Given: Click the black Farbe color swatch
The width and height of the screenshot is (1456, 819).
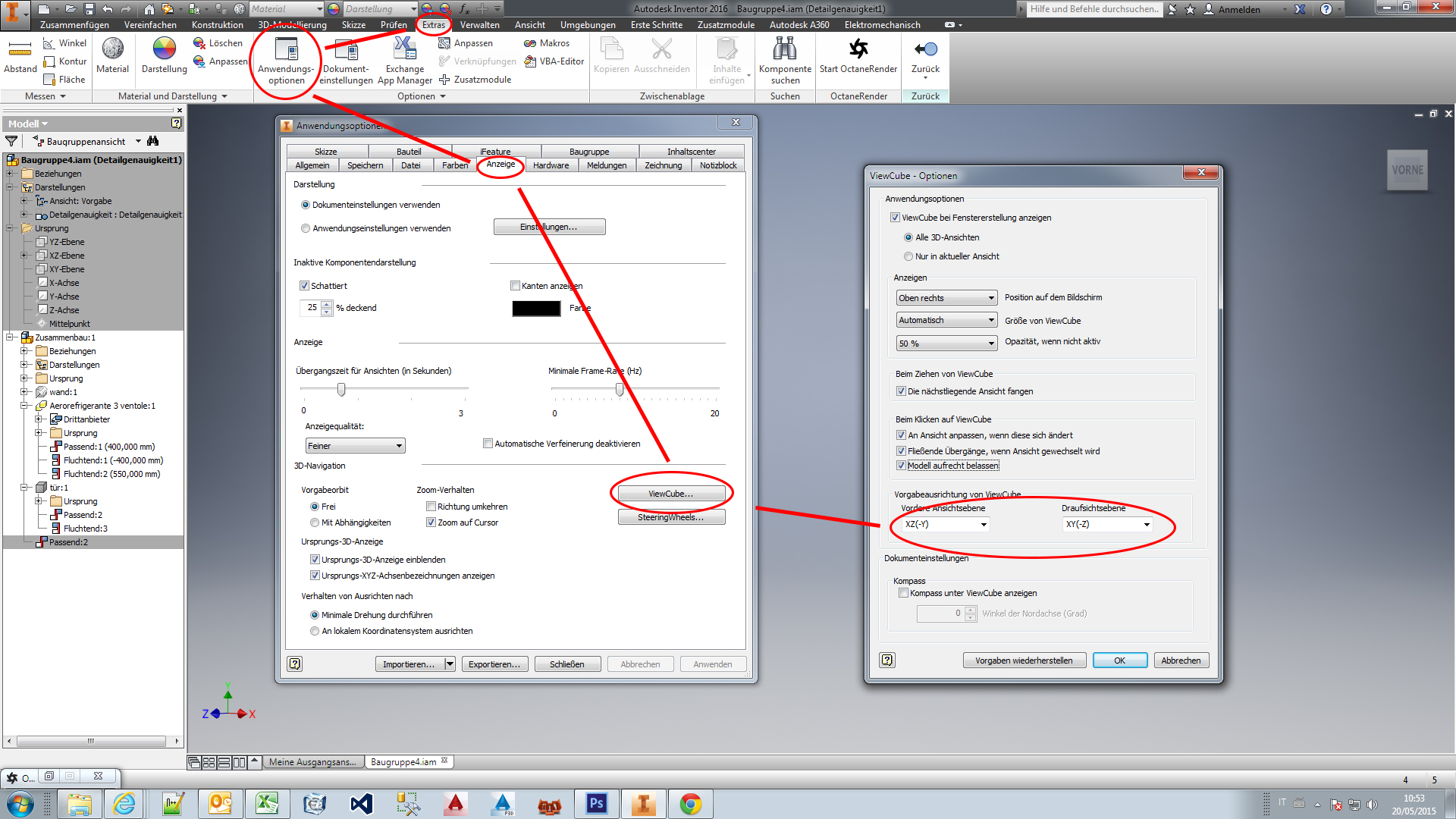Looking at the screenshot, I should [536, 309].
